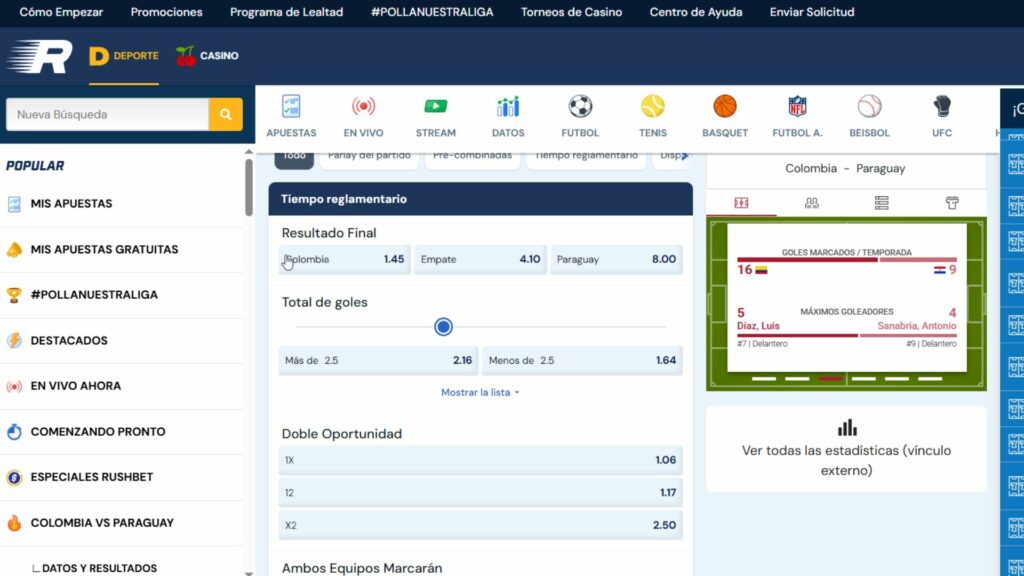
Task: Click the Rushbet R logo
Action: (40, 56)
